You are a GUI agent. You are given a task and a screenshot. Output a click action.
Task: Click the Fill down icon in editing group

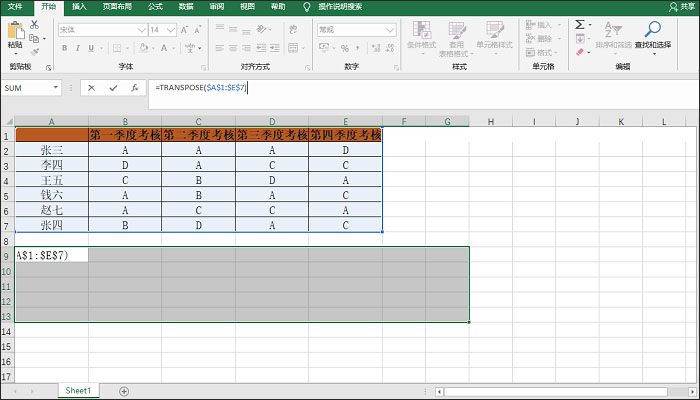580,38
